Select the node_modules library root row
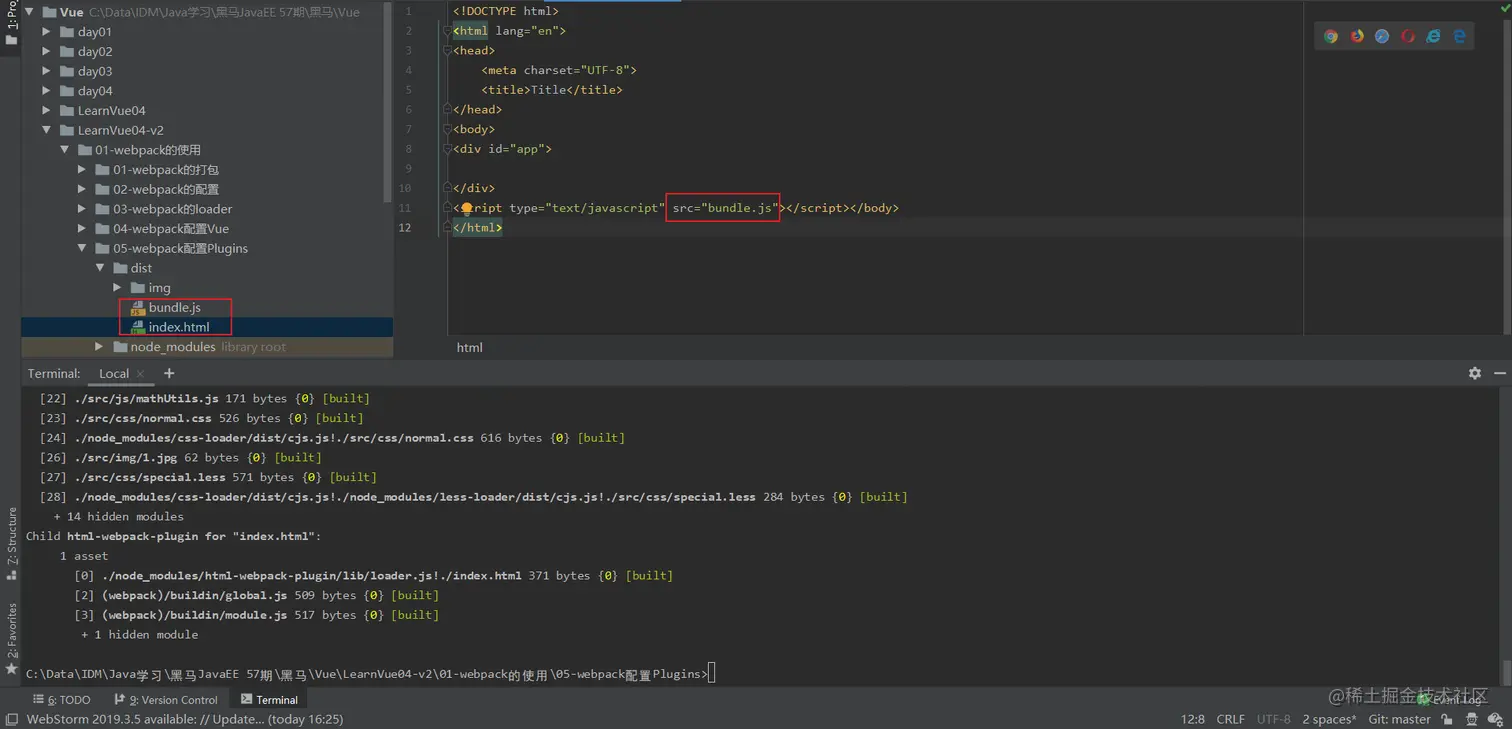The width and height of the screenshot is (1512, 729). point(207,347)
